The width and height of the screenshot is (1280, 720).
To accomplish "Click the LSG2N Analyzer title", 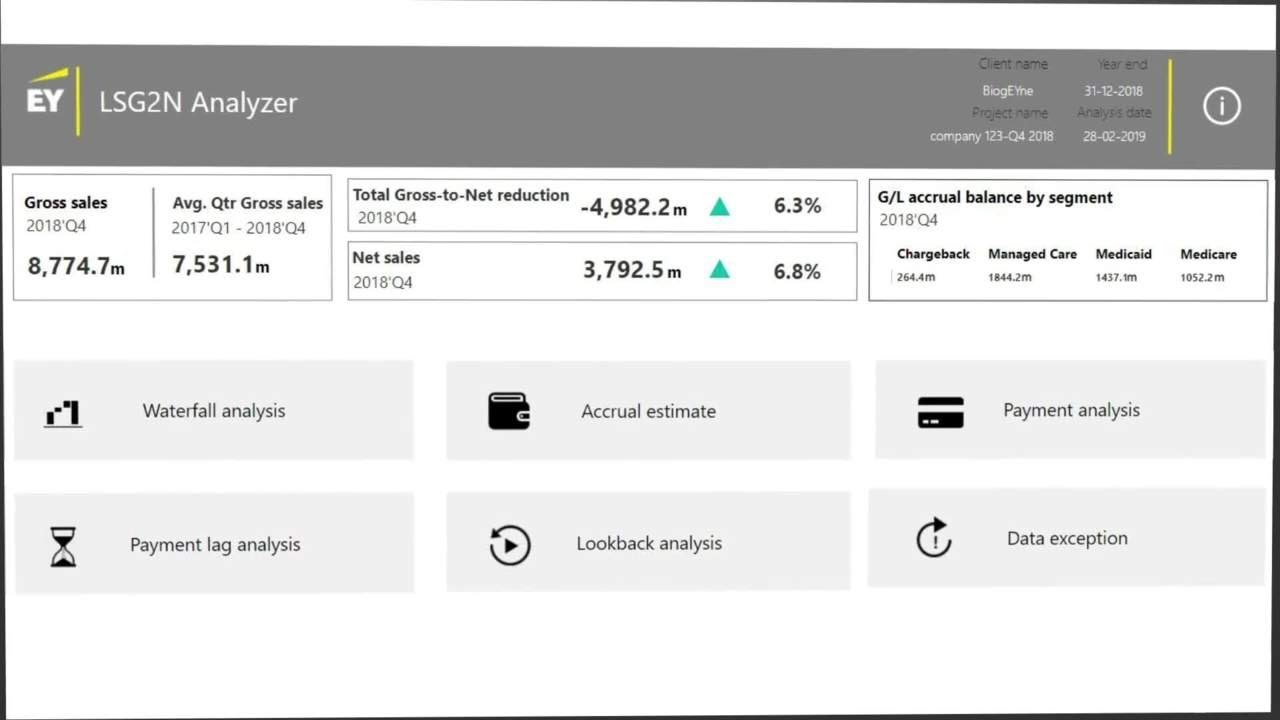I will (x=198, y=102).
